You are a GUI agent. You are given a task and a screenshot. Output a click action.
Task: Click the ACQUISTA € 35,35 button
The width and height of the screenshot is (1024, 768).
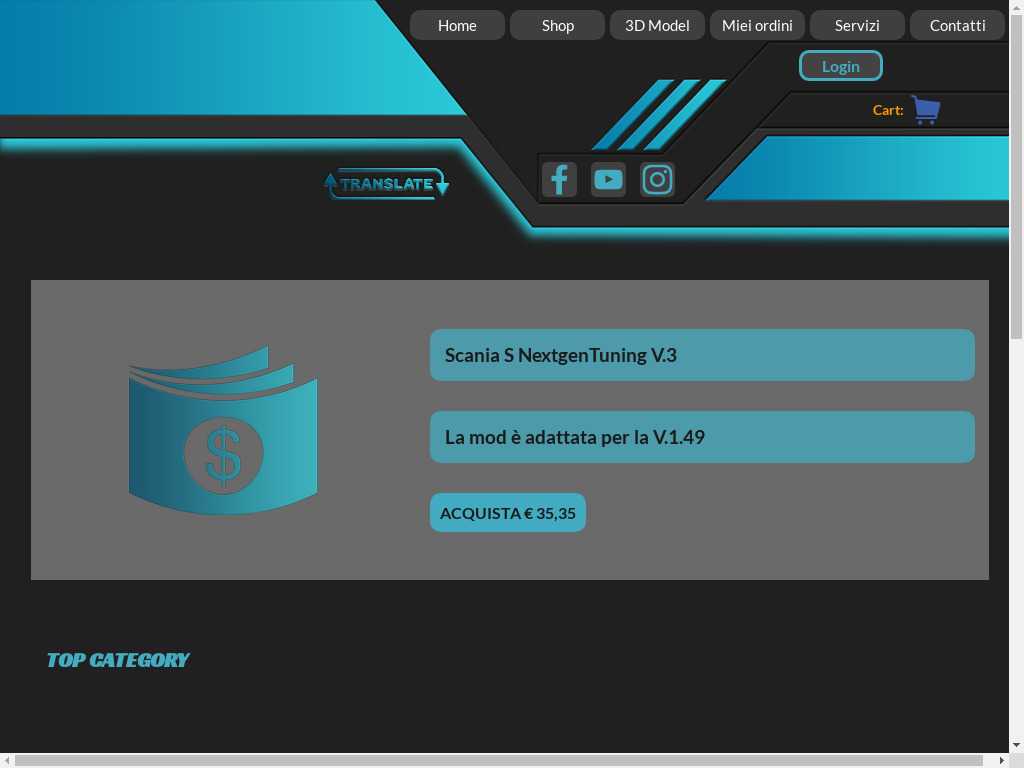(x=507, y=513)
